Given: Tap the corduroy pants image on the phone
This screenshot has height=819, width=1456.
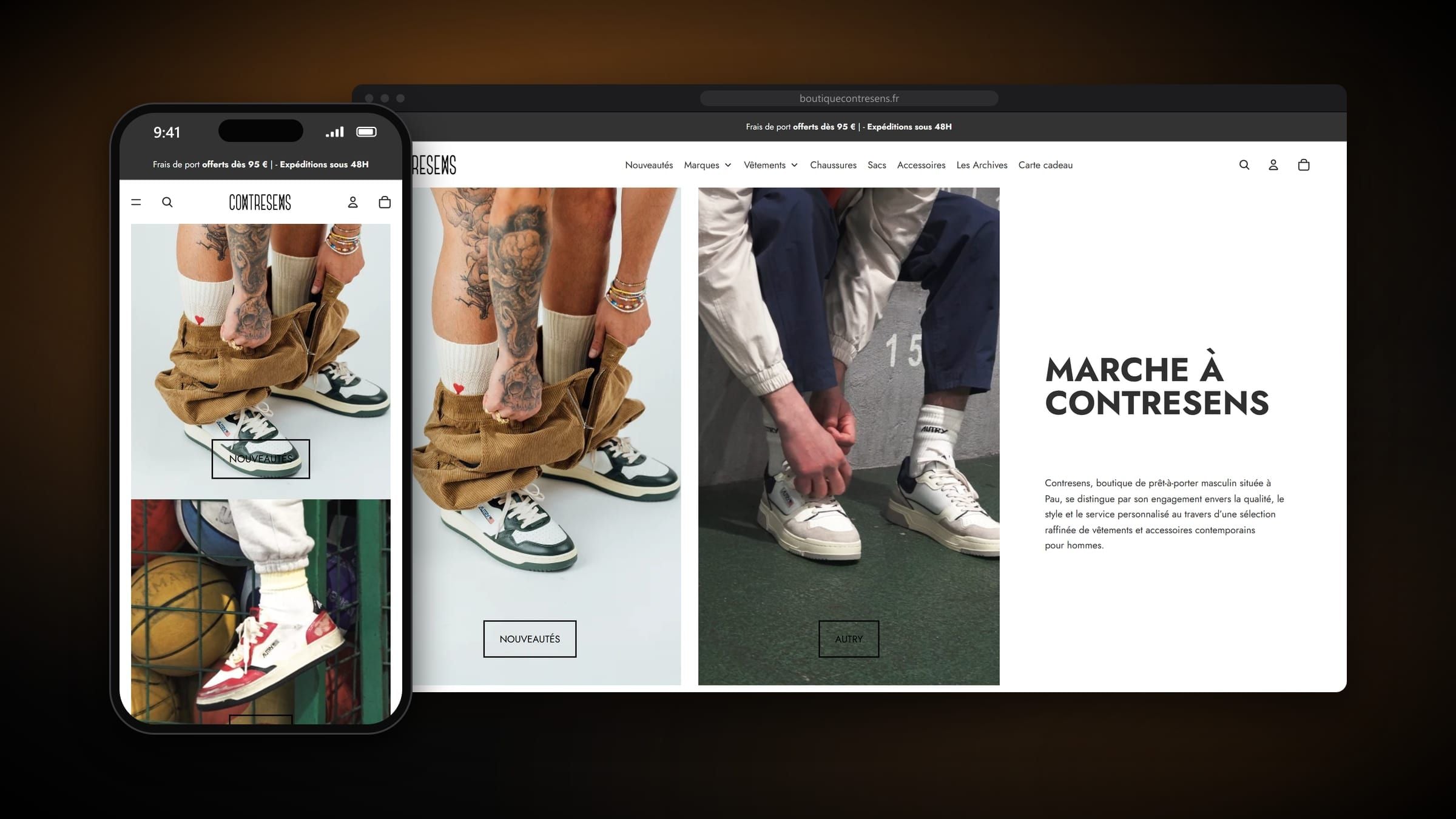Looking at the screenshot, I should (261, 360).
